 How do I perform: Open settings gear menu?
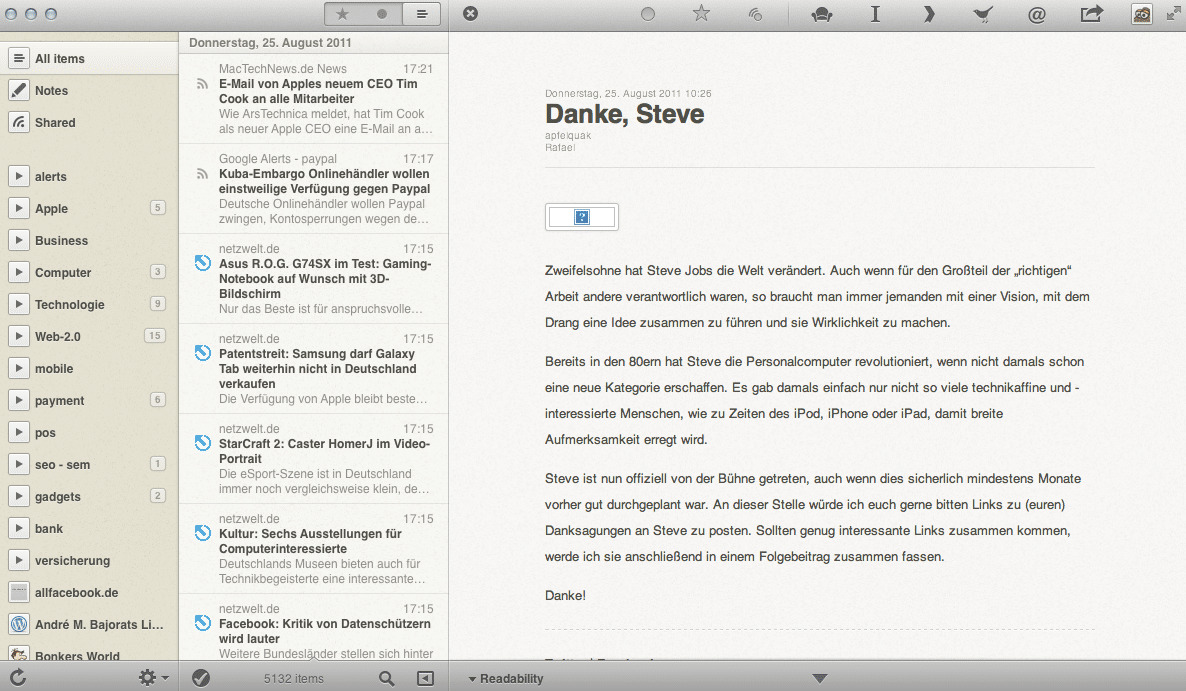(x=153, y=677)
